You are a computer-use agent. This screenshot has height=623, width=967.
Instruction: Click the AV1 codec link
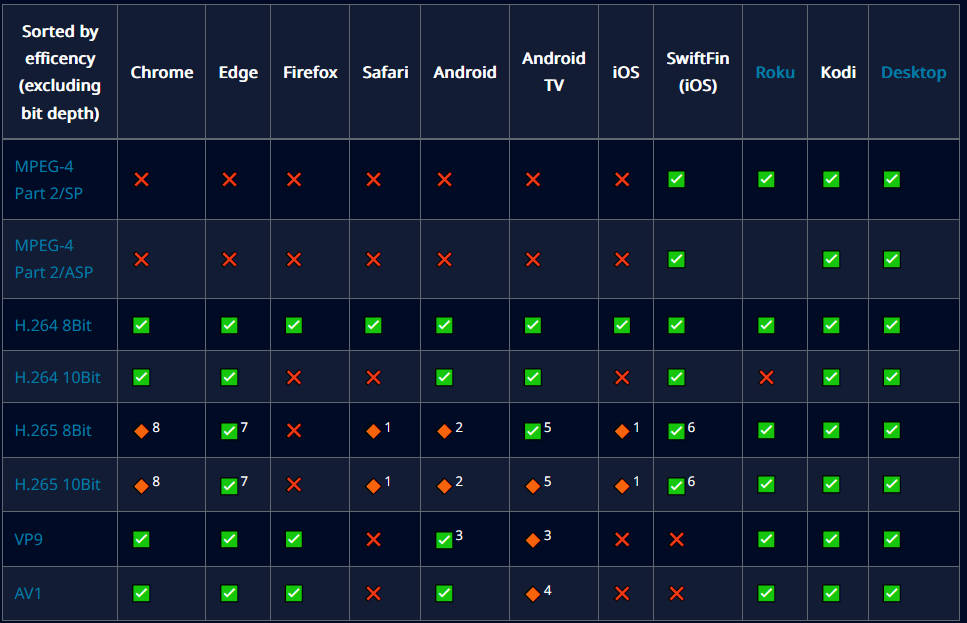pos(28,592)
